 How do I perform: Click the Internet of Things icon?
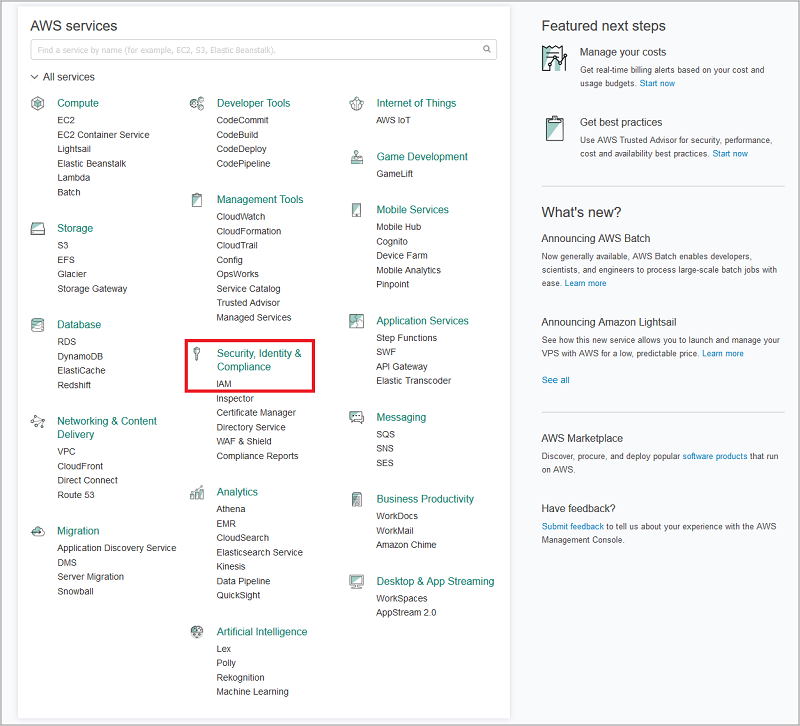point(356,103)
